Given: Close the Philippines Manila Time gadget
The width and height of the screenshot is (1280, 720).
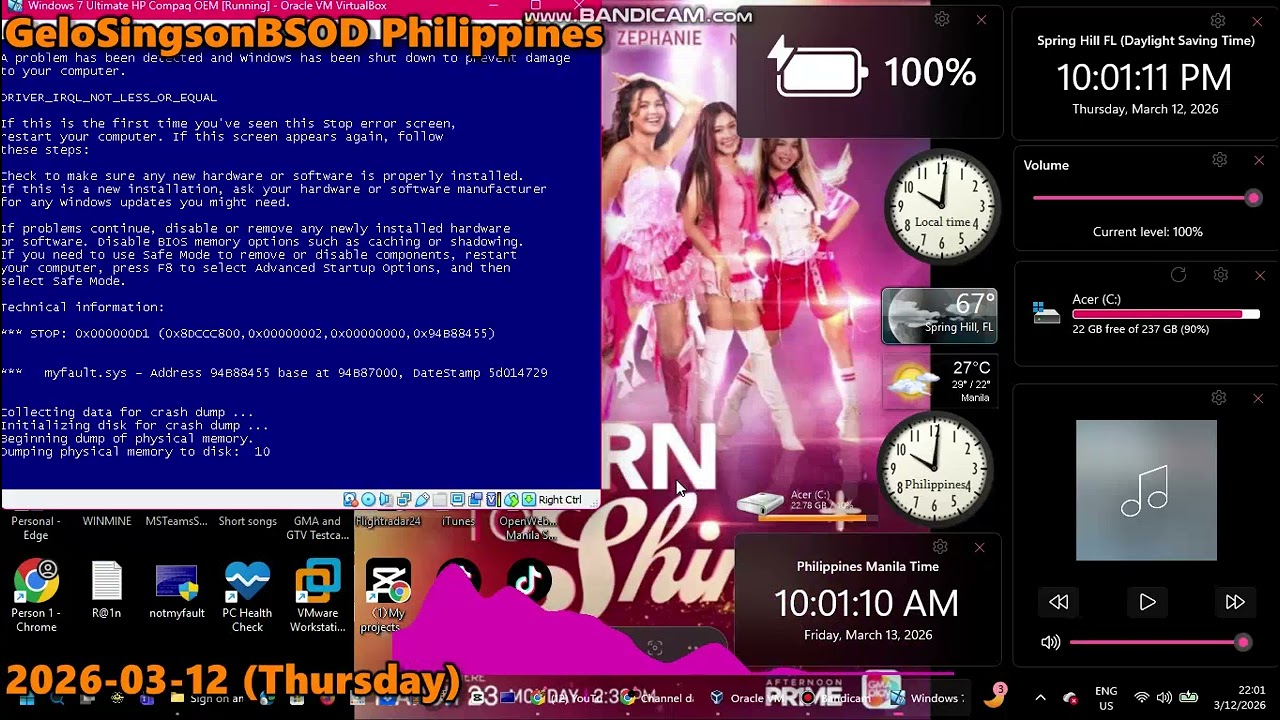Looking at the screenshot, I should tap(979, 547).
